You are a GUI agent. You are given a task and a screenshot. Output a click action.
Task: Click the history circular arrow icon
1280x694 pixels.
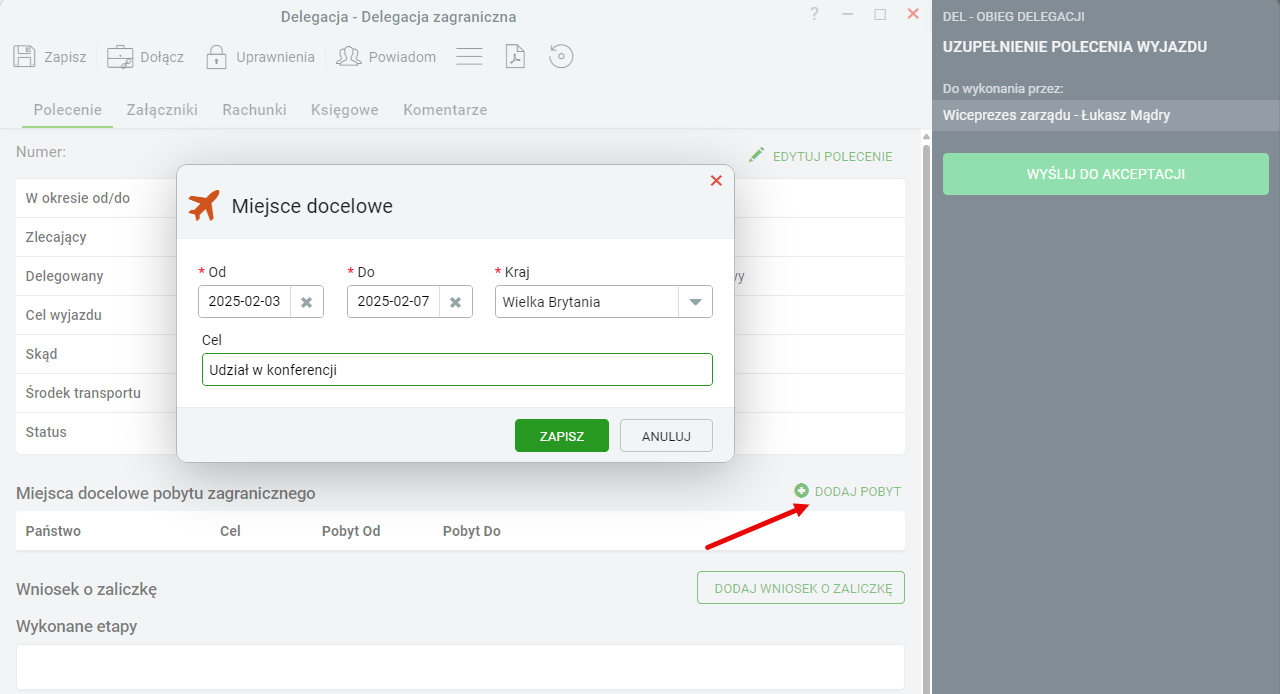[561, 56]
